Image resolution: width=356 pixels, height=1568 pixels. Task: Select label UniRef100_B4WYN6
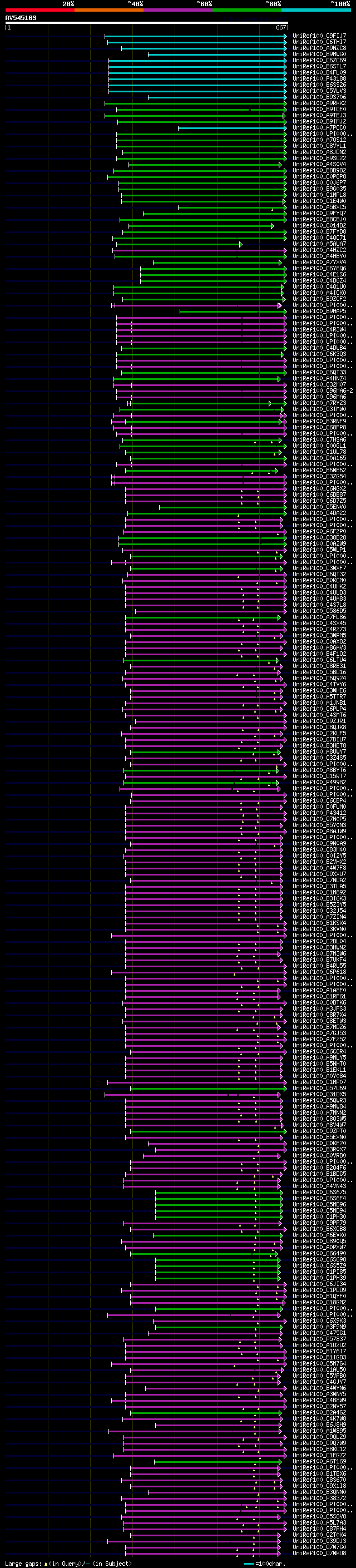pos(319,1388)
